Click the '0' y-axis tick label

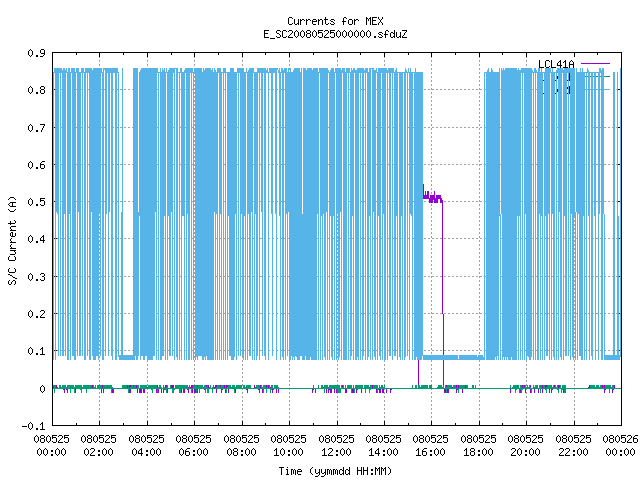click(42, 389)
